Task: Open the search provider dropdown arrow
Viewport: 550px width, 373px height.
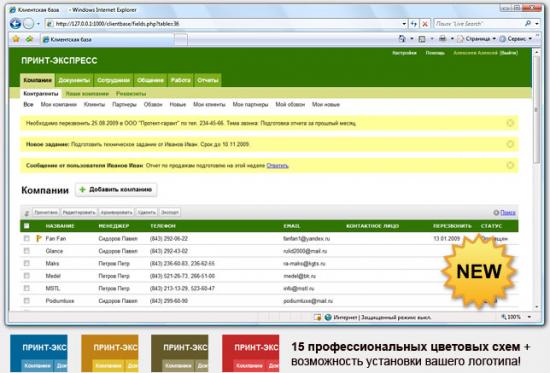Action: 537,24
